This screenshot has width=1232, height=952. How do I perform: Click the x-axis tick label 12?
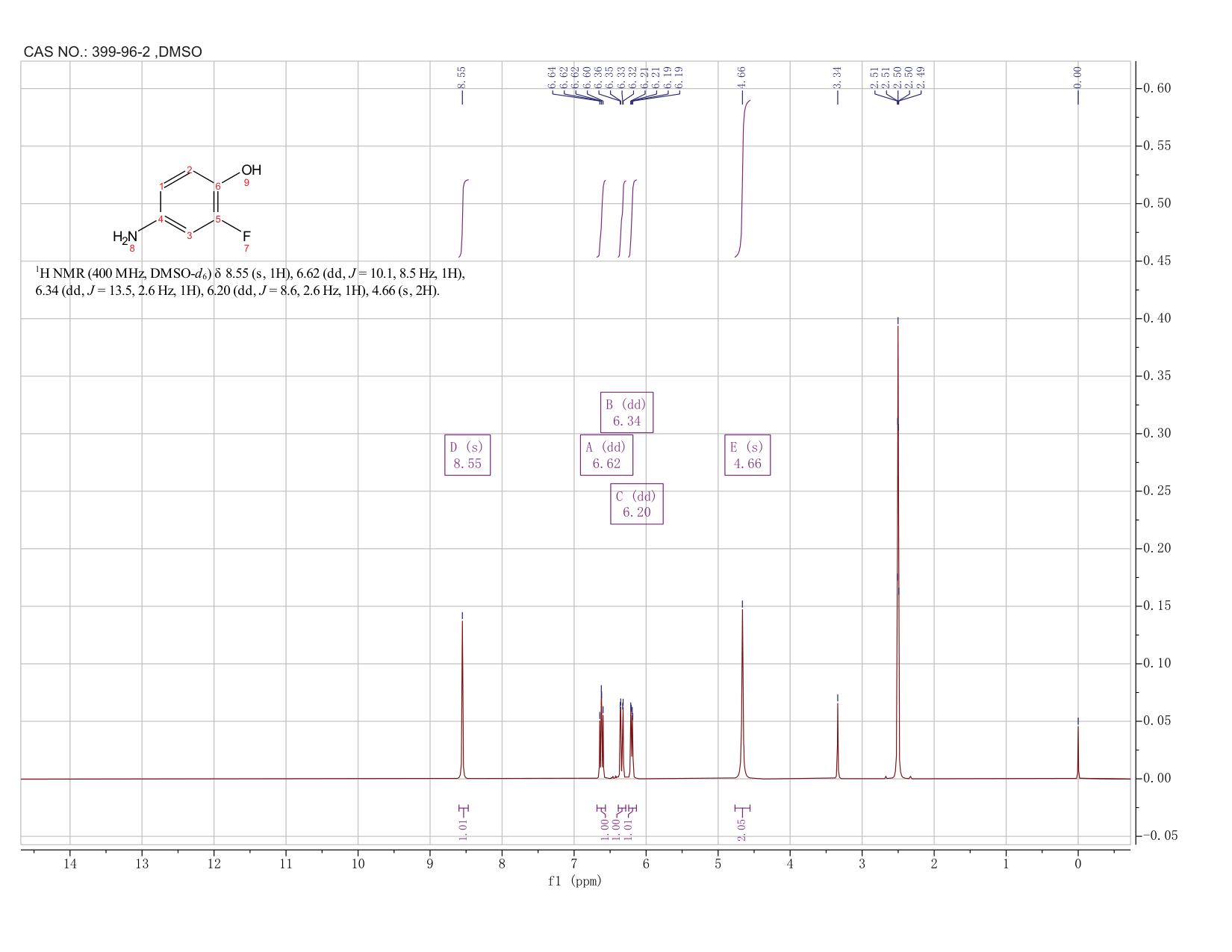pos(214,864)
